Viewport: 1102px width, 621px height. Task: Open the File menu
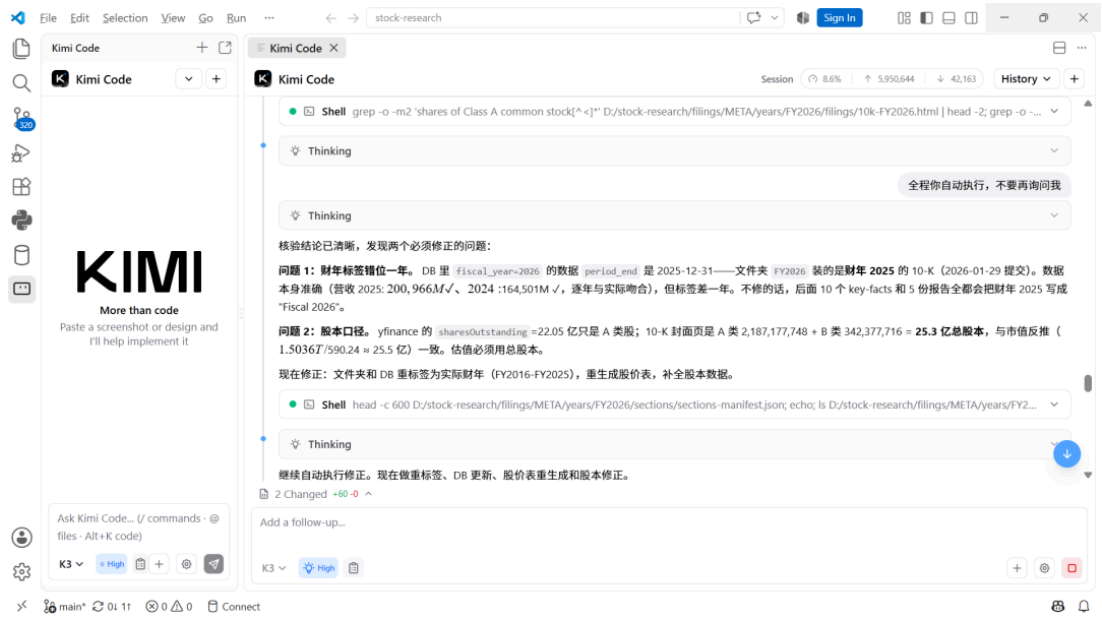48,18
